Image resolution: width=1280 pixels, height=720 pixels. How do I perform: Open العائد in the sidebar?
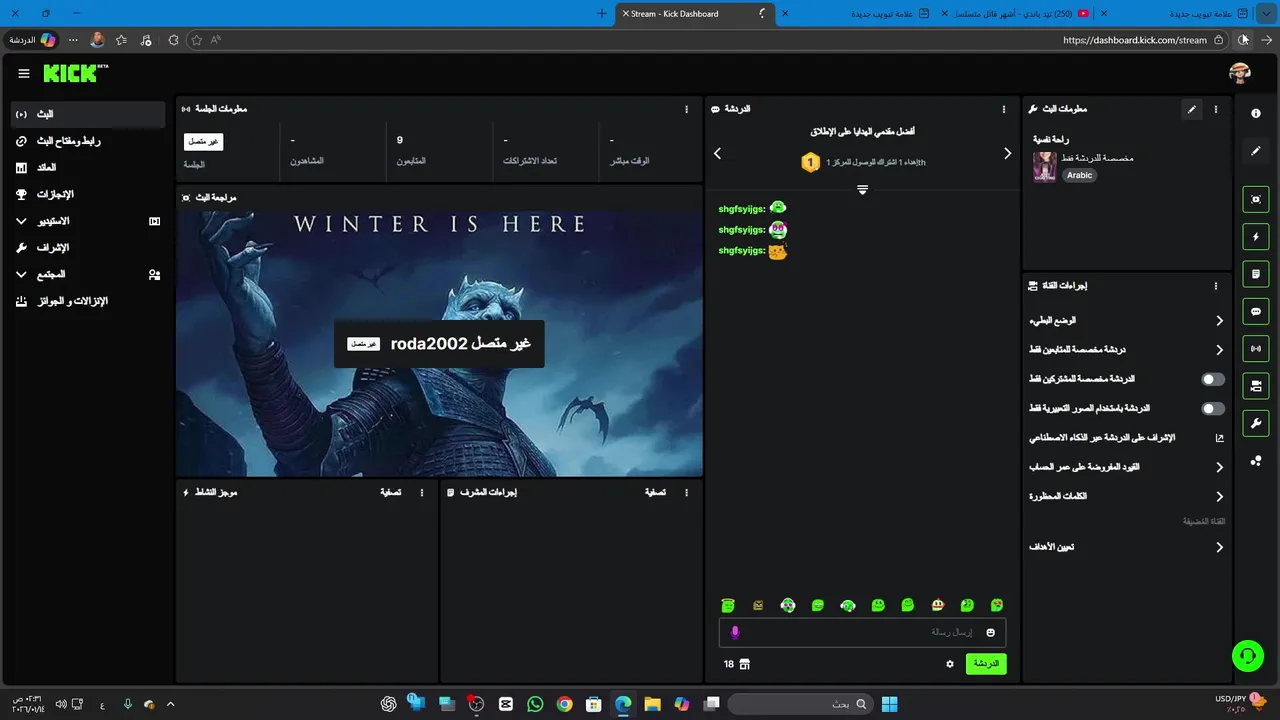pyautogui.click(x=88, y=167)
